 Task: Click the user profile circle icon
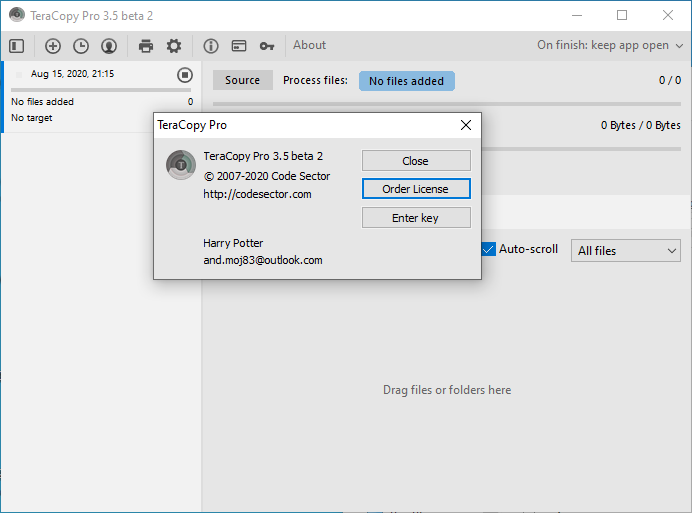(x=109, y=46)
